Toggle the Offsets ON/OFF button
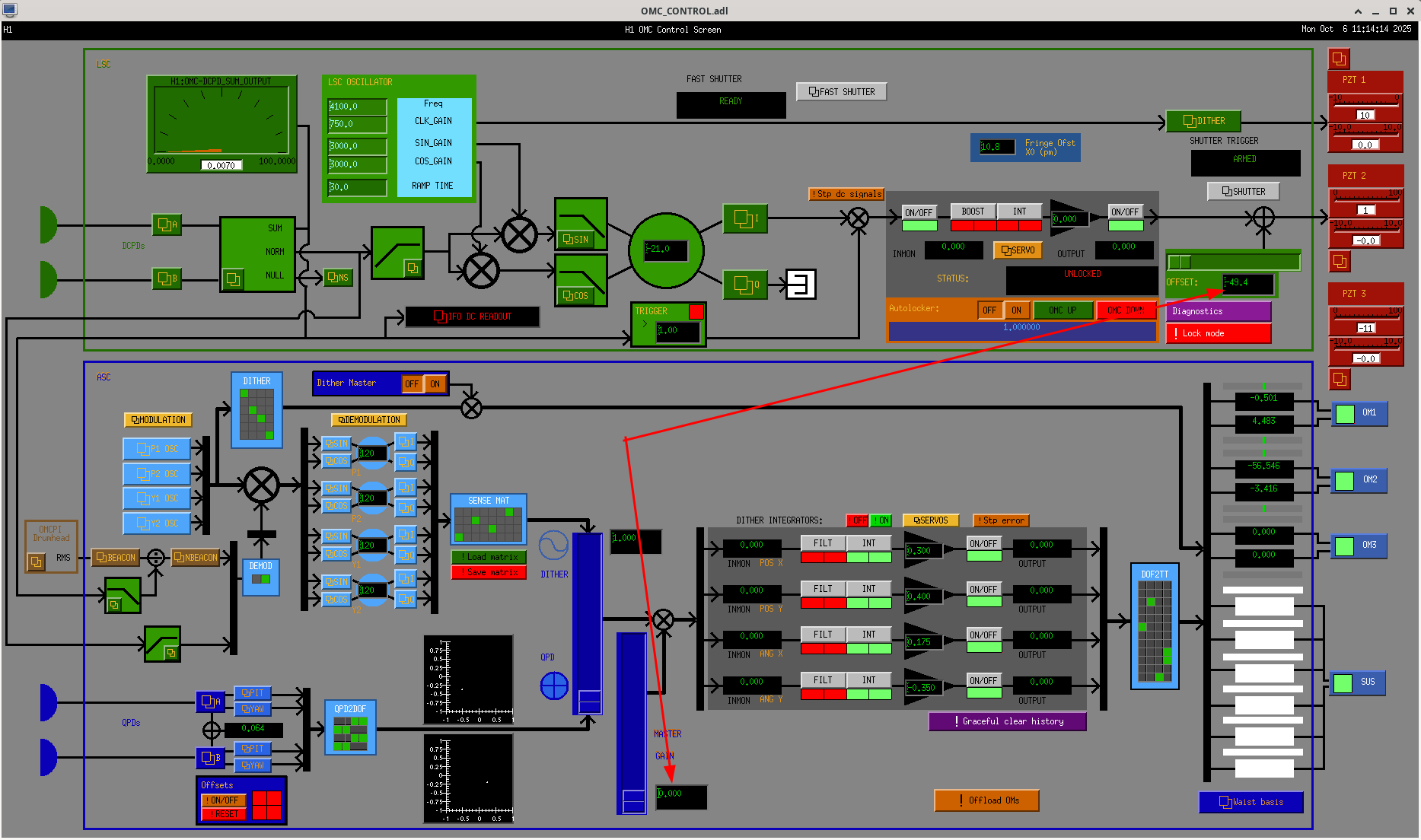Viewport: 1421px width, 840px height. click(224, 800)
